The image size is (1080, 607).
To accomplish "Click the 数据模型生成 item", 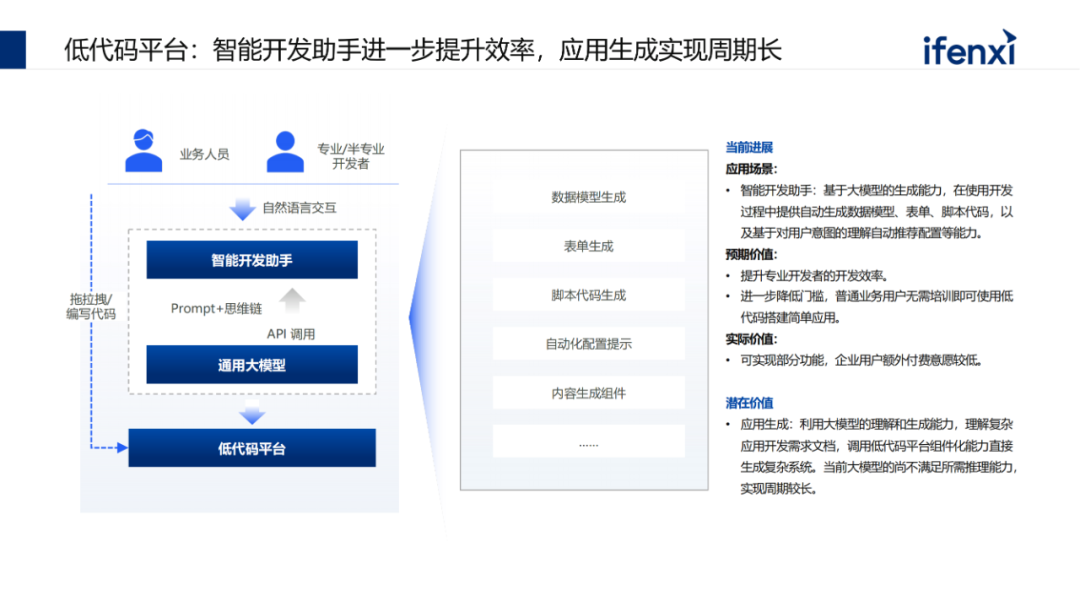I will tap(589, 197).
